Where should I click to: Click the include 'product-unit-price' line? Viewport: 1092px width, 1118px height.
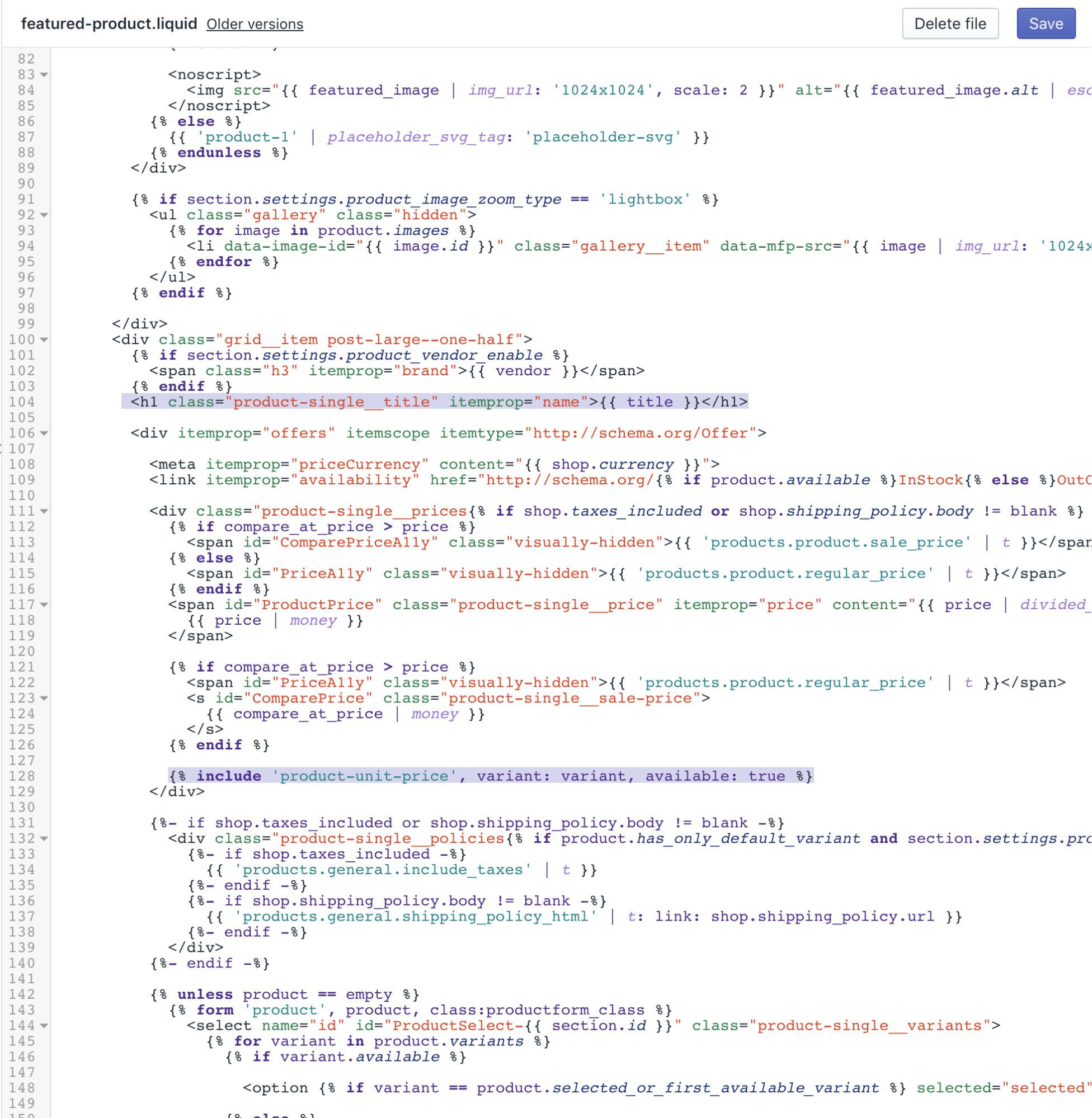coord(491,776)
